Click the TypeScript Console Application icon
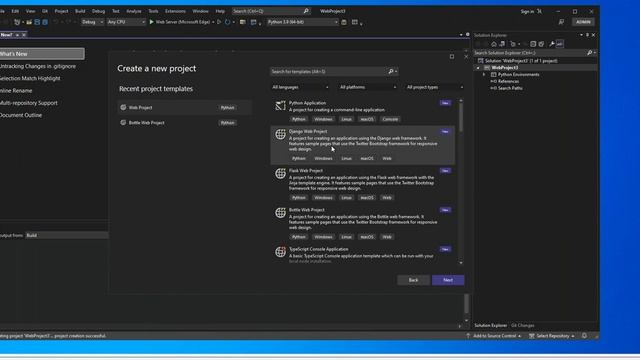Screen dimensions: 640x360 [x=280, y=252]
